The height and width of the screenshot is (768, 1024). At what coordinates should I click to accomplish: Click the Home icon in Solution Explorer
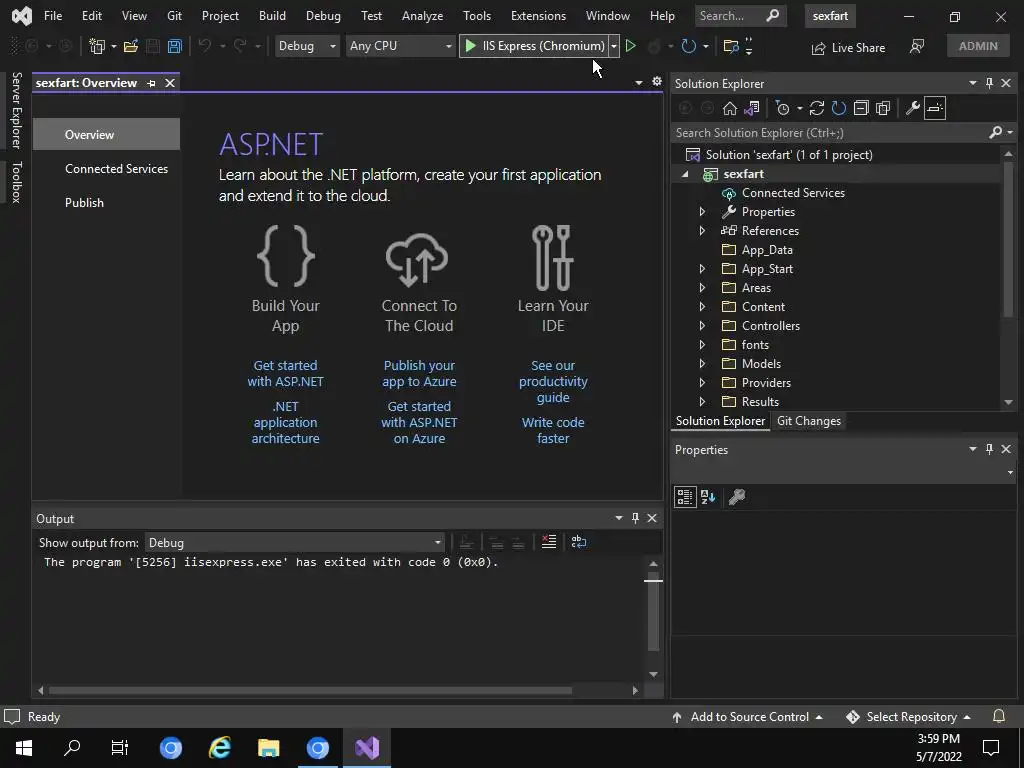click(x=729, y=108)
